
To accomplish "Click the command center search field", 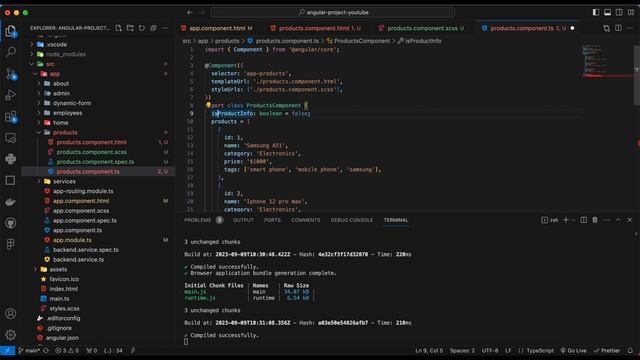I will pyautogui.click(x=333, y=13).
